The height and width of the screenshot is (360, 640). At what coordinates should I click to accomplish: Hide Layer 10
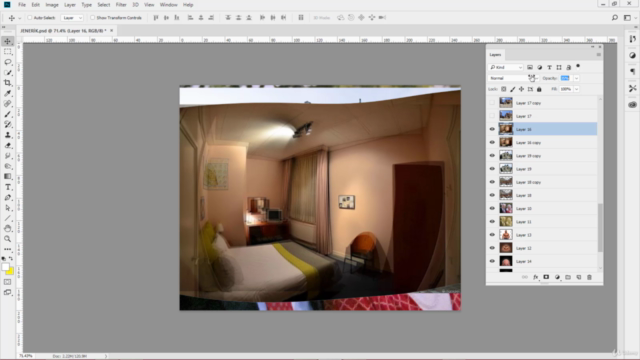click(492, 208)
